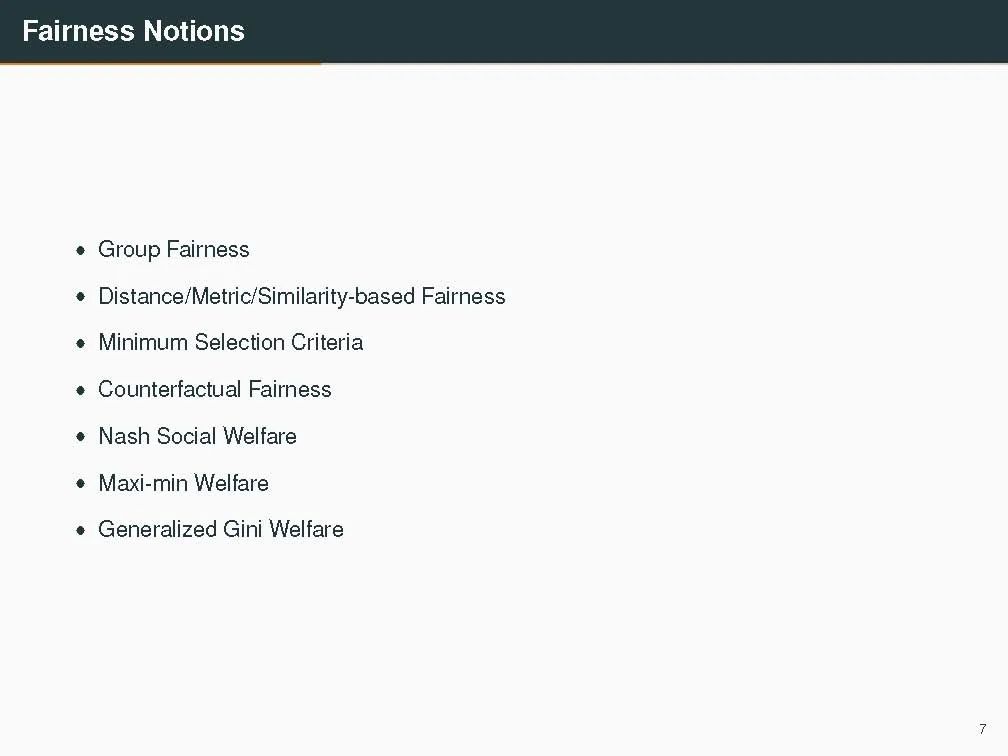The height and width of the screenshot is (756, 1008).
Task: Click the bullet marker before Counterfactual Fairness
Action: point(80,390)
